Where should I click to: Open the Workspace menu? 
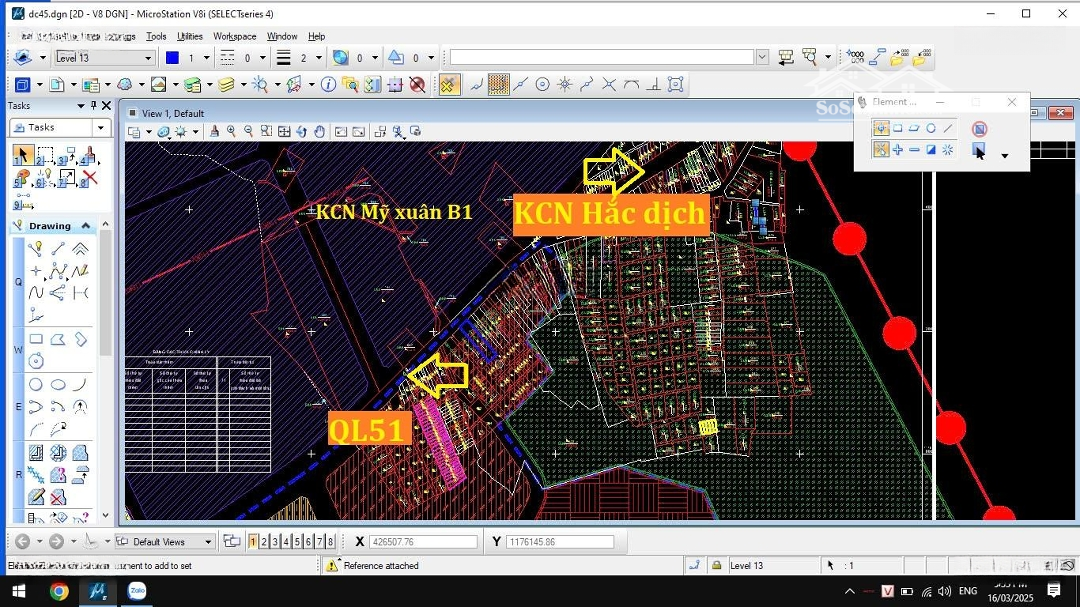[234, 36]
